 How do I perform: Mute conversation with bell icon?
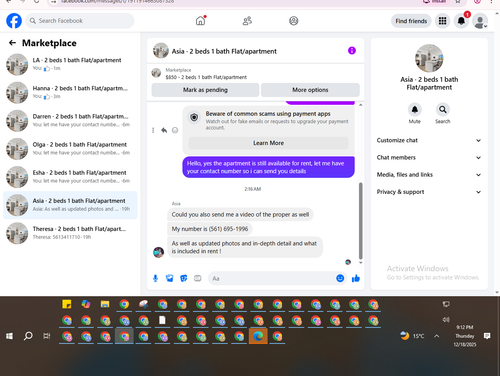415,110
